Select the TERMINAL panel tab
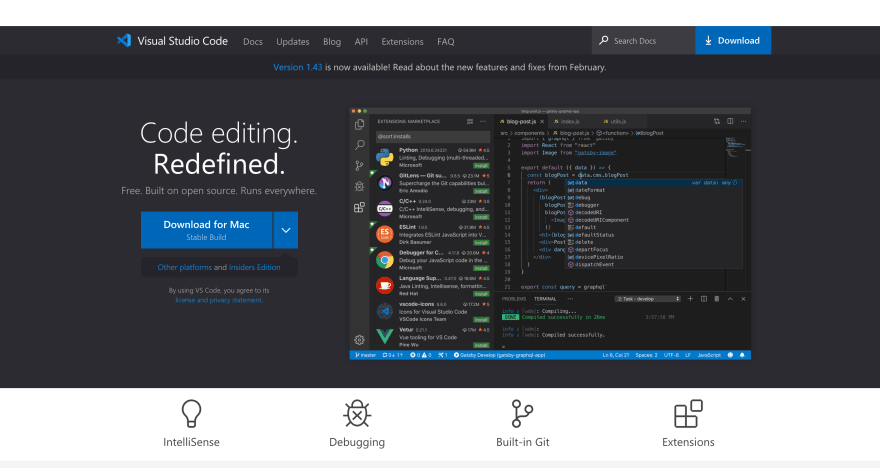 tap(545, 299)
